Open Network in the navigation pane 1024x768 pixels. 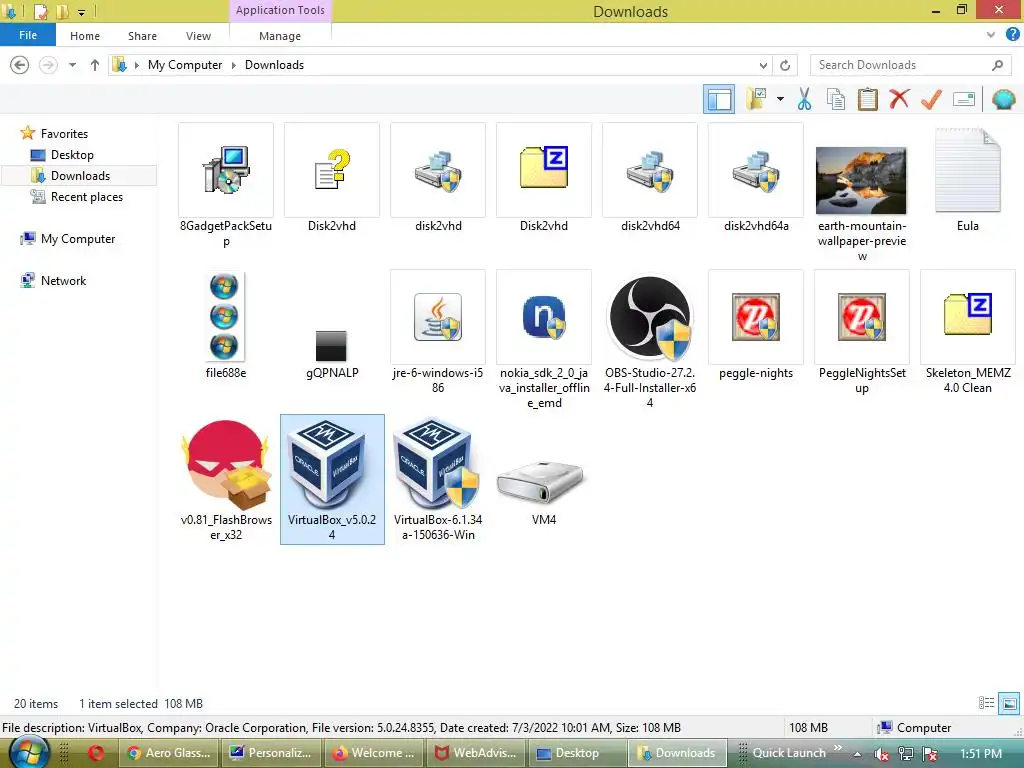pos(63,281)
